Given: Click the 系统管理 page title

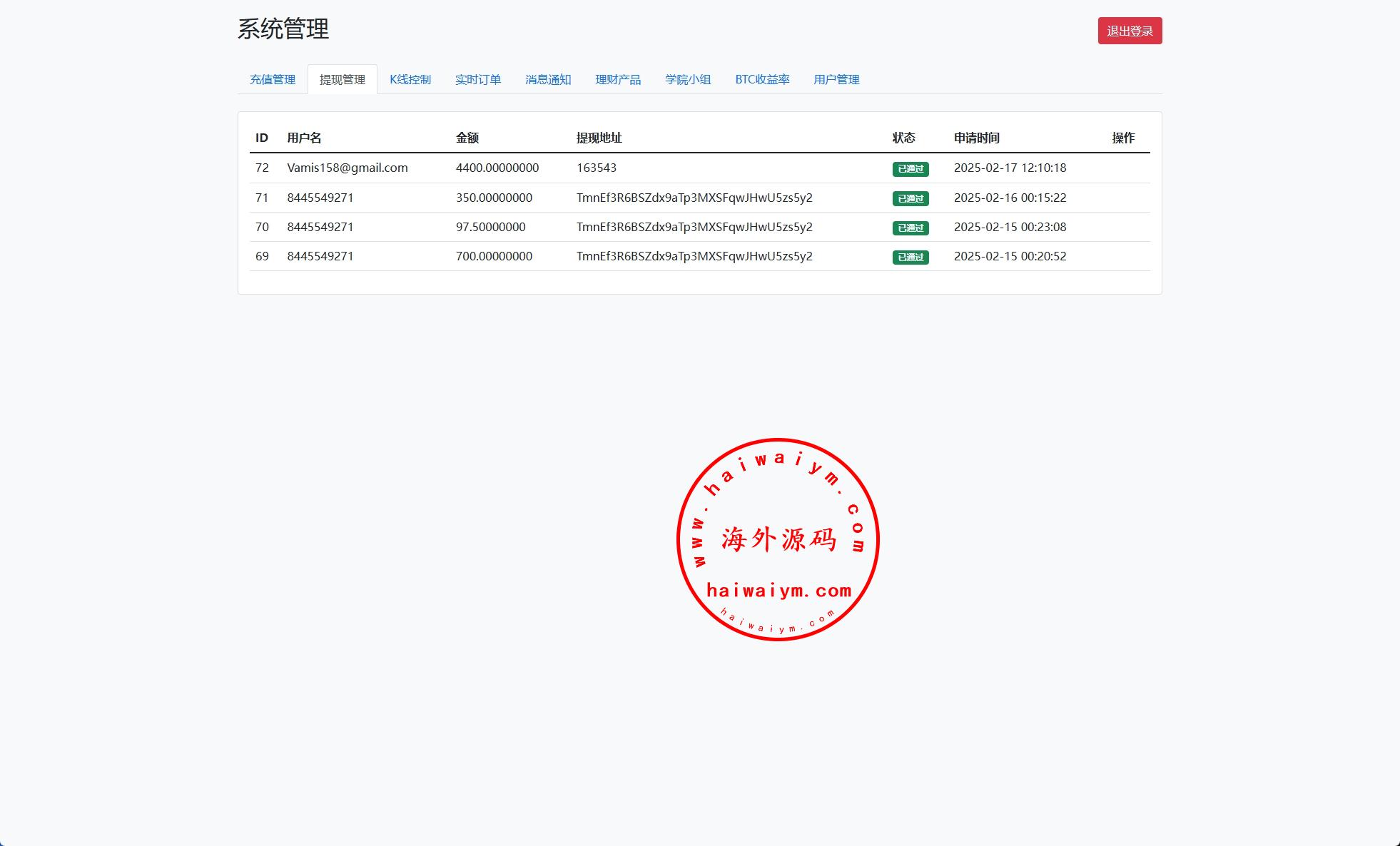Looking at the screenshot, I should tap(283, 29).
